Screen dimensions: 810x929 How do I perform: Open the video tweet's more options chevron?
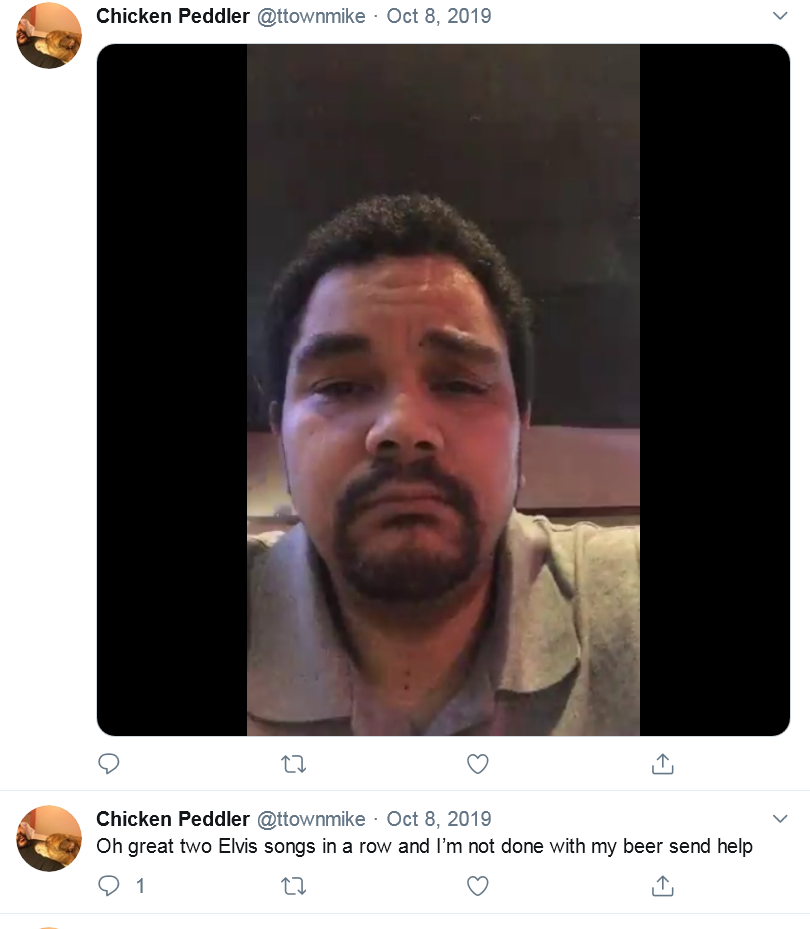[x=780, y=16]
